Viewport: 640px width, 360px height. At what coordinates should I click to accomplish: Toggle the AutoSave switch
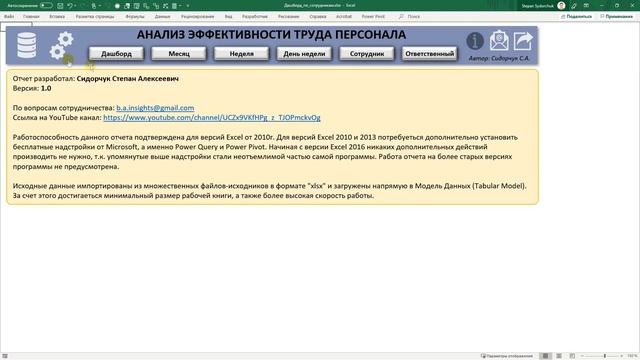(46, 6)
